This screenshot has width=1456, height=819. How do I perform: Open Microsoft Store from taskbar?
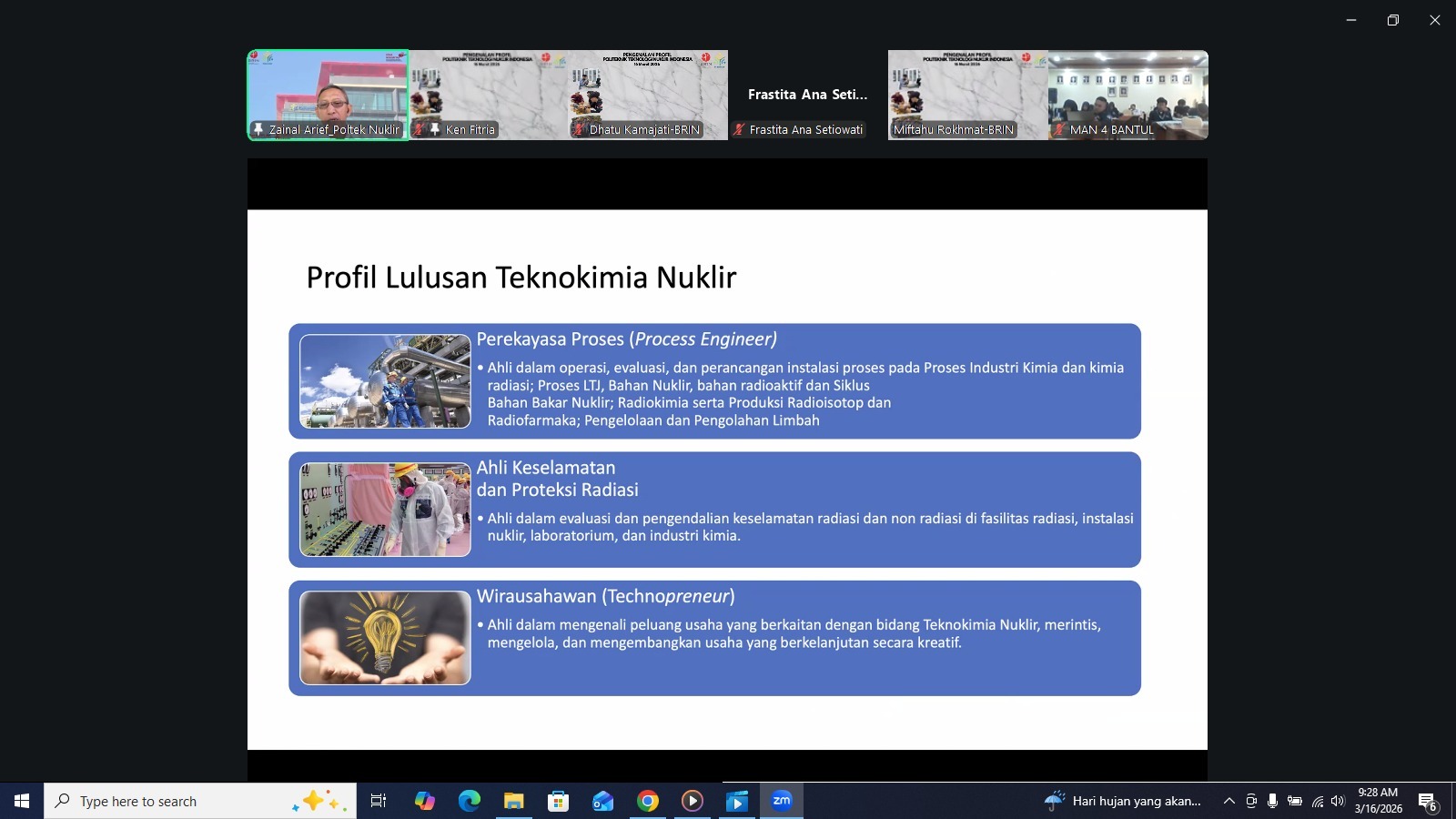pyautogui.click(x=558, y=801)
